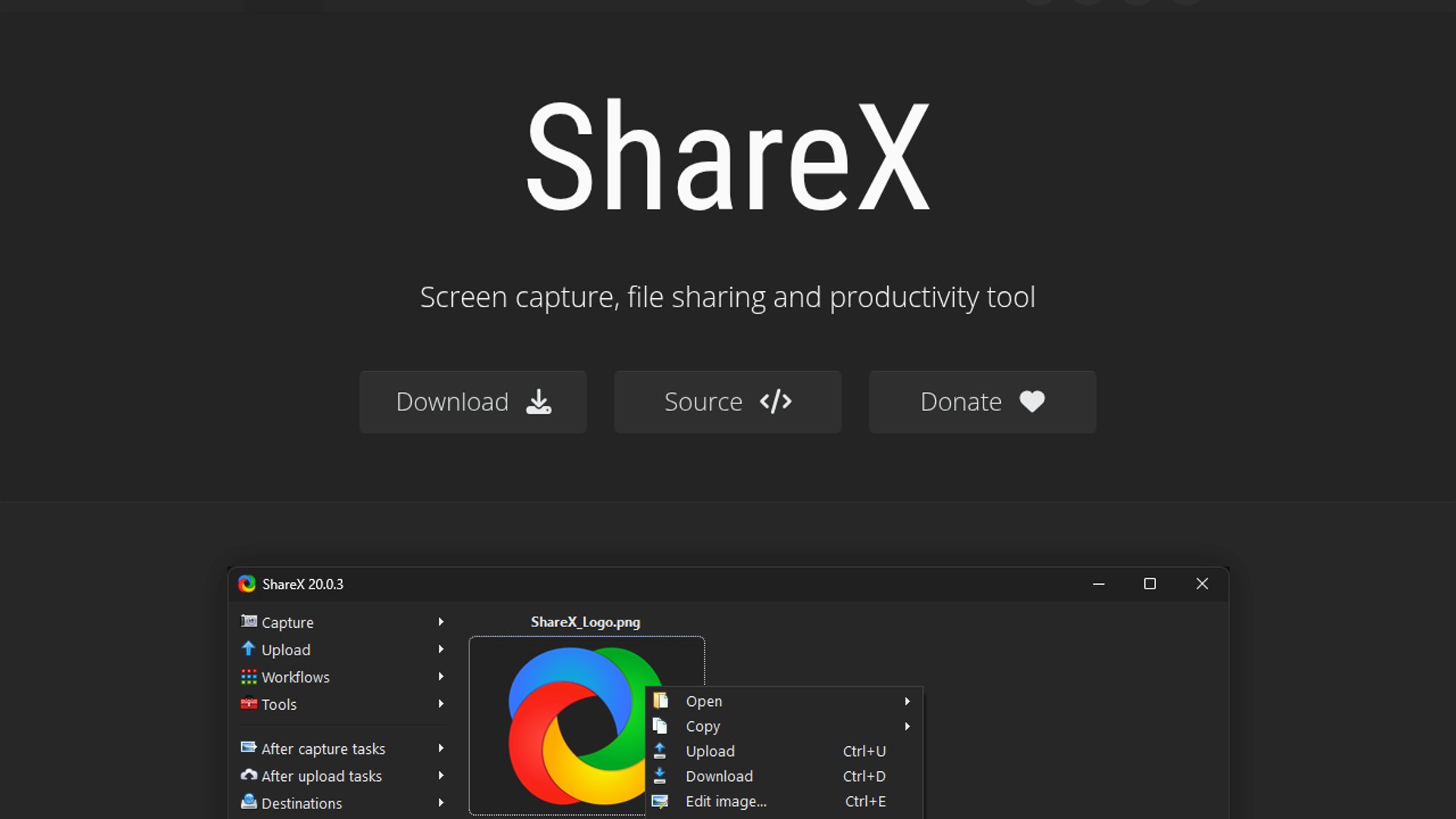Screen dimensions: 1456x819
Task: Maximize the ShareX 20.0.3 window
Action: 1150,584
